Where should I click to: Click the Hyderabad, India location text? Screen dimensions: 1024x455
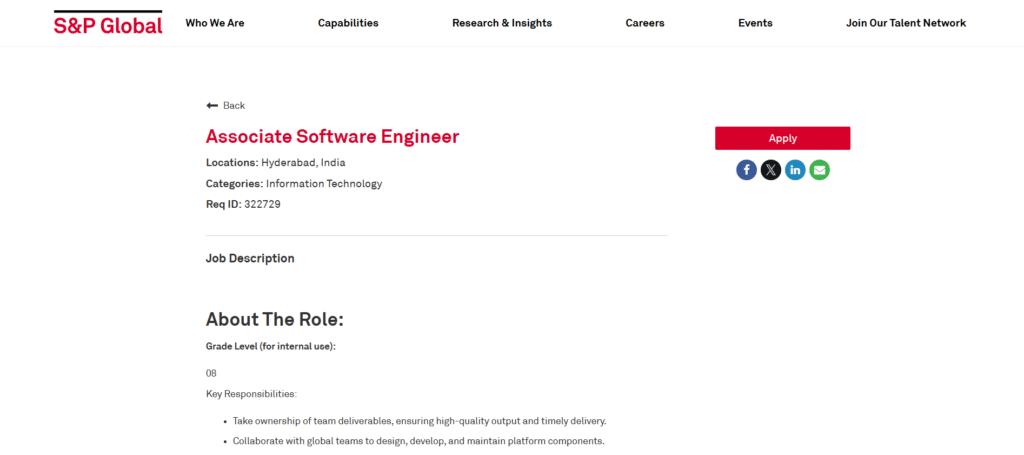tap(303, 162)
